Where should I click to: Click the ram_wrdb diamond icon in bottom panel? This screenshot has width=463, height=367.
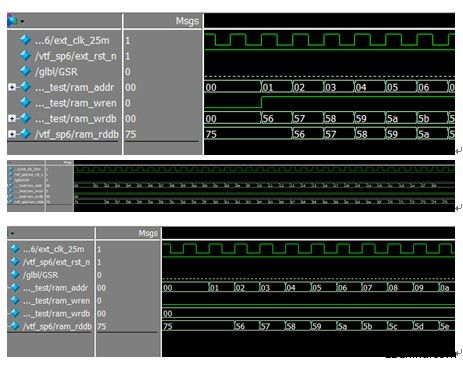pos(15,313)
